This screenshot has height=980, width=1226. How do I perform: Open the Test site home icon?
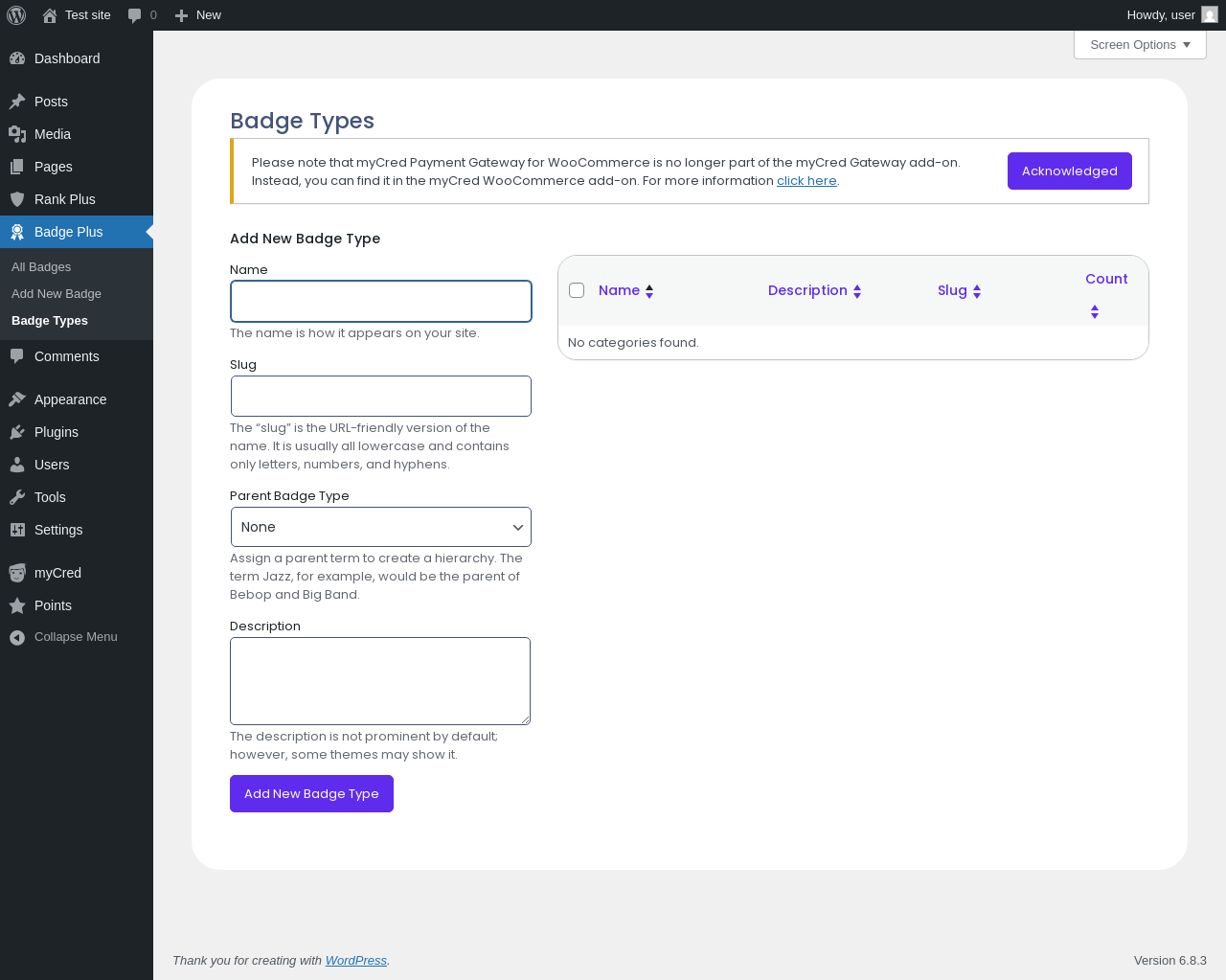(50, 15)
